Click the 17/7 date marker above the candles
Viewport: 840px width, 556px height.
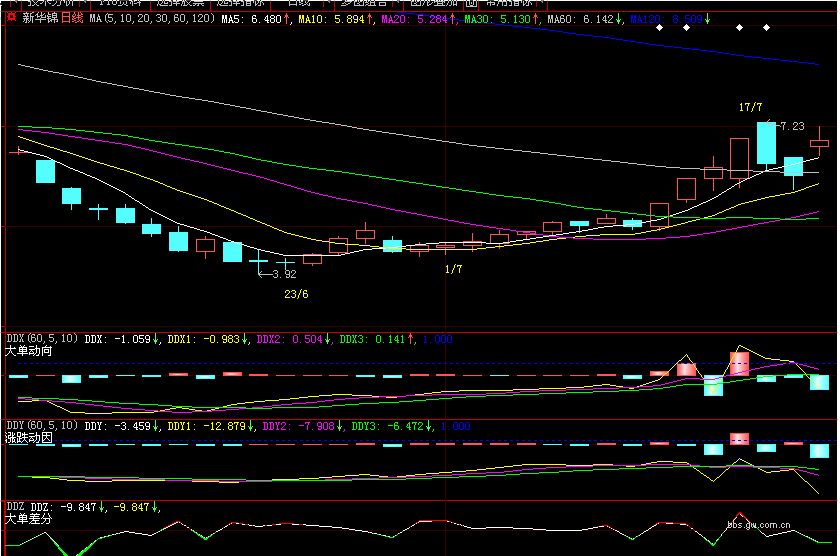(x=750, y=107)
